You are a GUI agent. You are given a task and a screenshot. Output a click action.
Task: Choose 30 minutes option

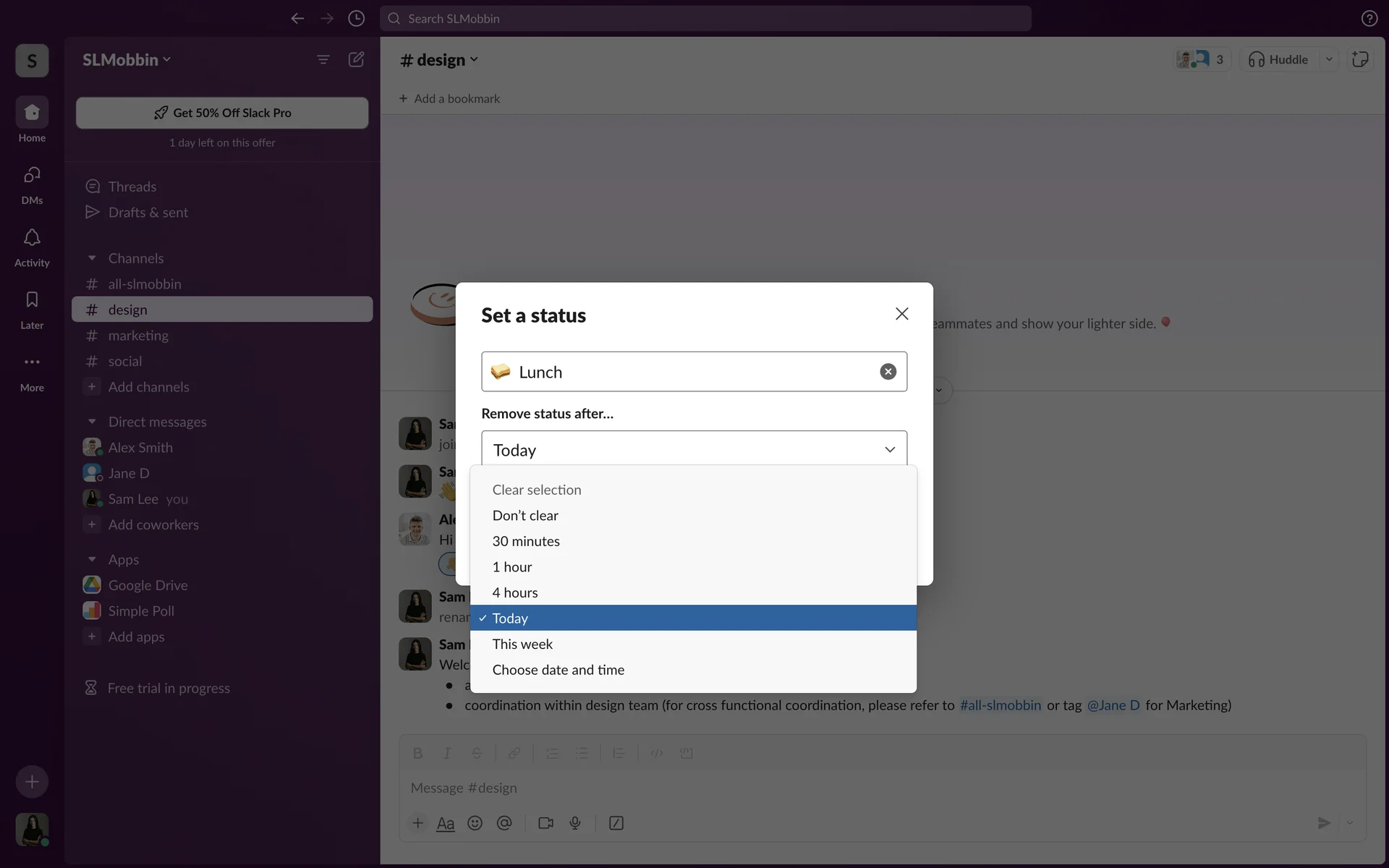pyautogui.click(x=526, y=542)
